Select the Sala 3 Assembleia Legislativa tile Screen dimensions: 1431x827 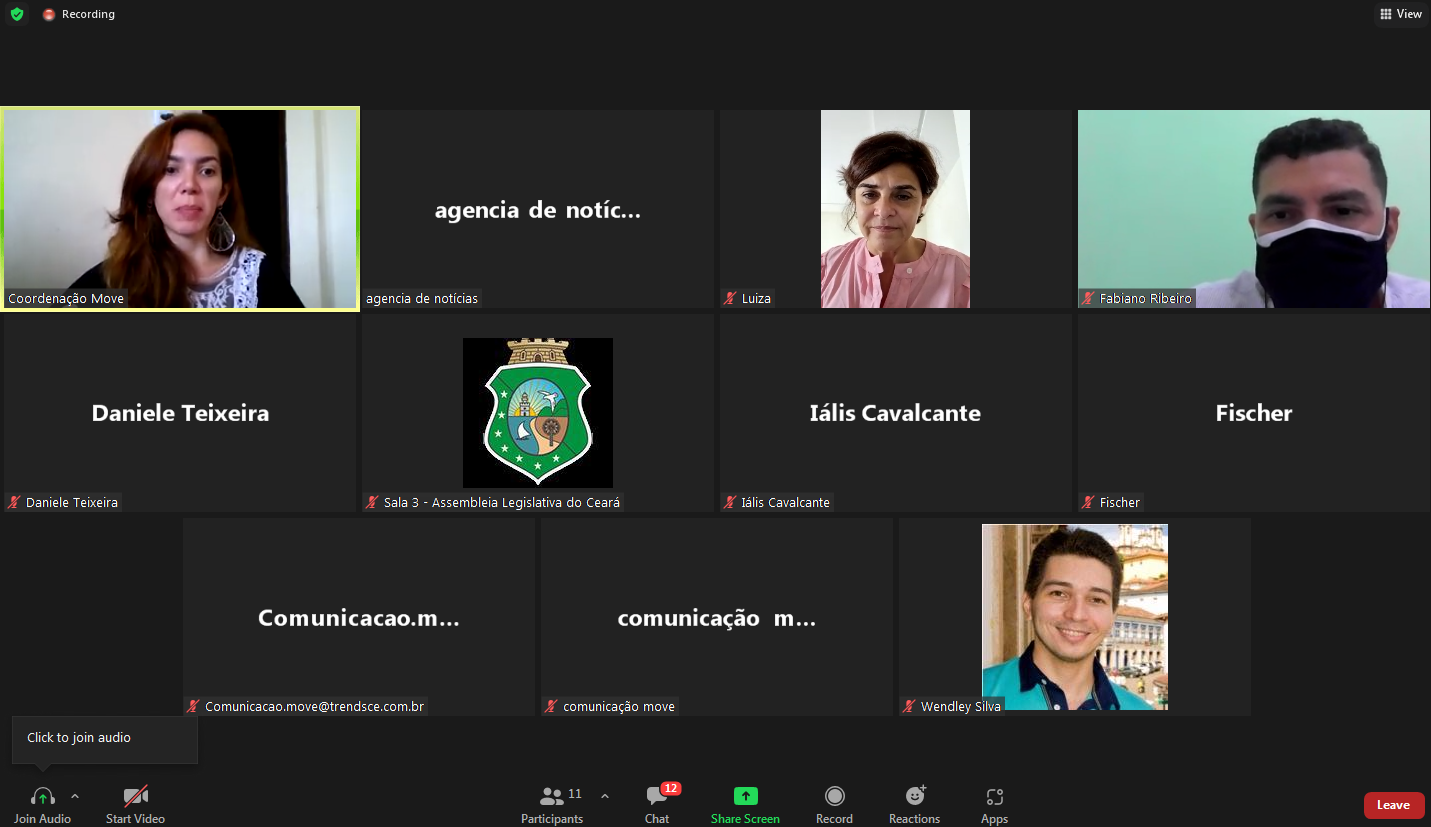coord(537,412)
